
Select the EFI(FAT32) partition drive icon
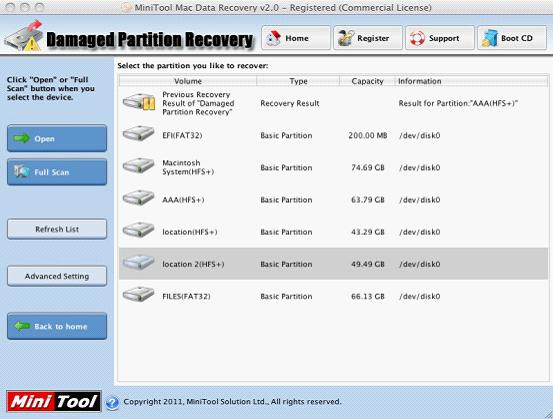pyautogui.click(x=138, y=134)
